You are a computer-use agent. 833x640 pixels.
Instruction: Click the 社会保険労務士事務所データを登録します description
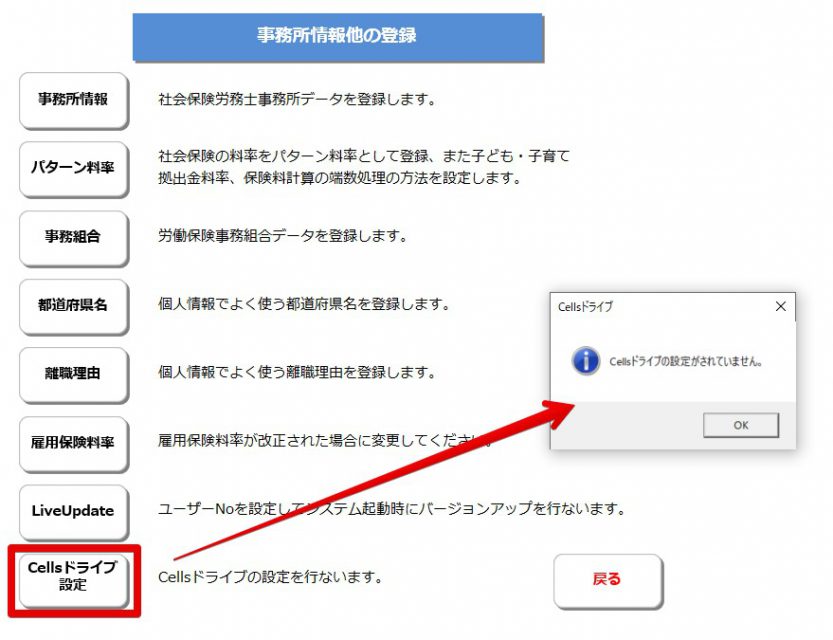[x=297, y=99]
